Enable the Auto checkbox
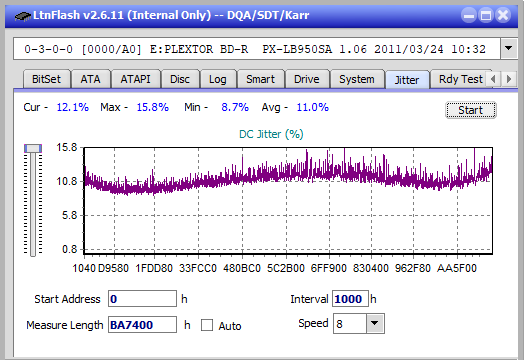Viewport: 524px width, 360px height. 207,325
